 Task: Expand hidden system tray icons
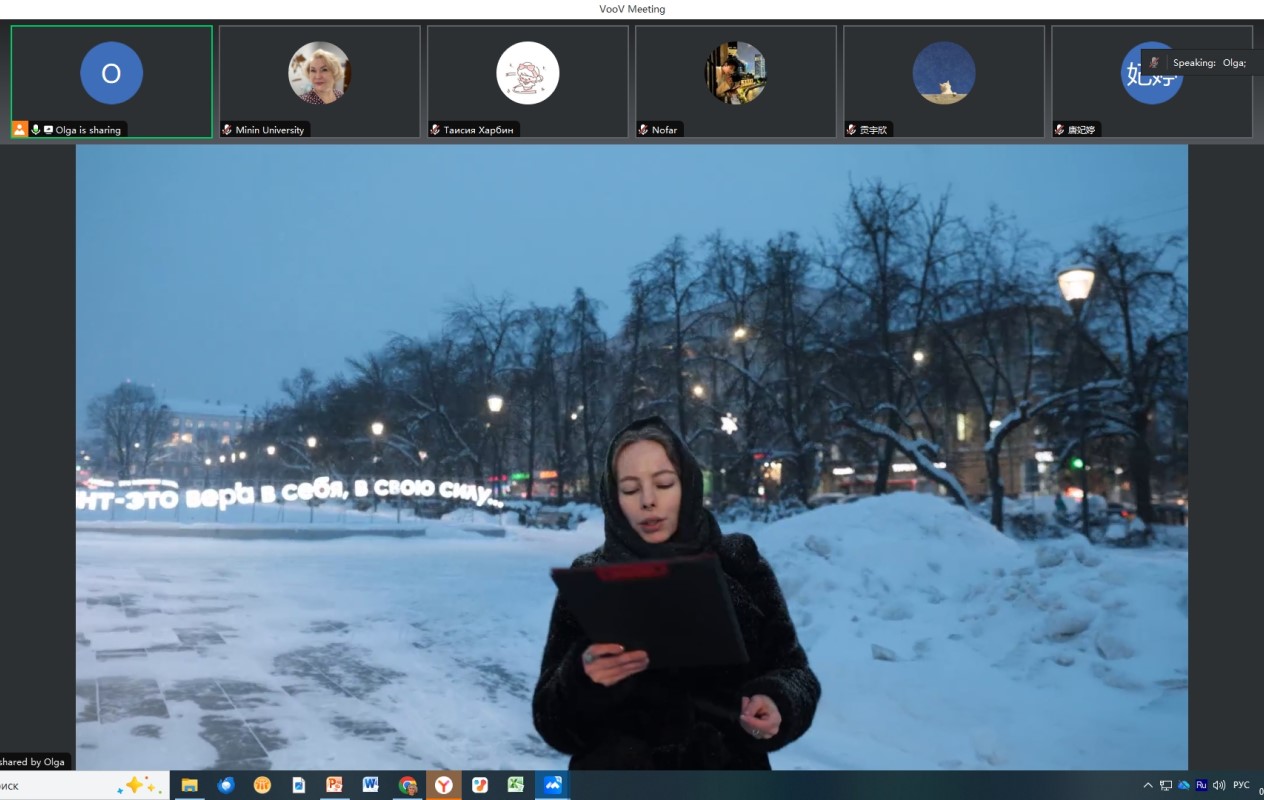click(1148, 785)
